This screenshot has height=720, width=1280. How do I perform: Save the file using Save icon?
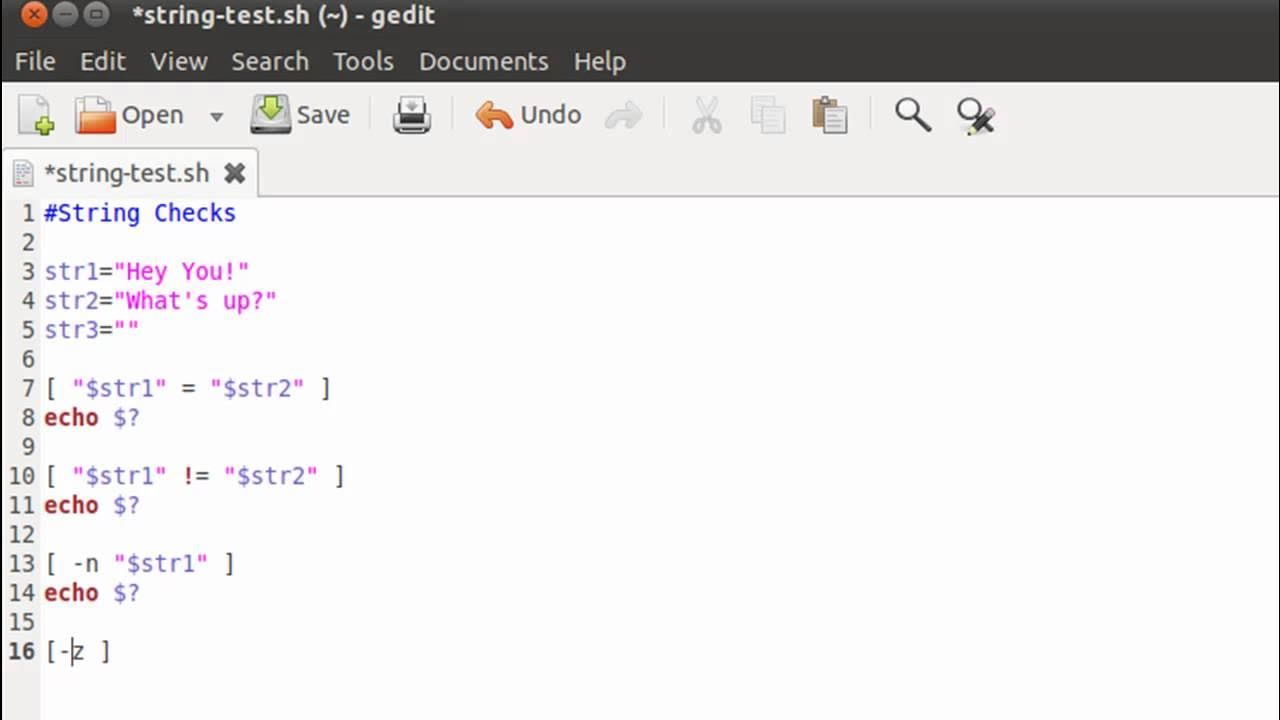(300, 115)
